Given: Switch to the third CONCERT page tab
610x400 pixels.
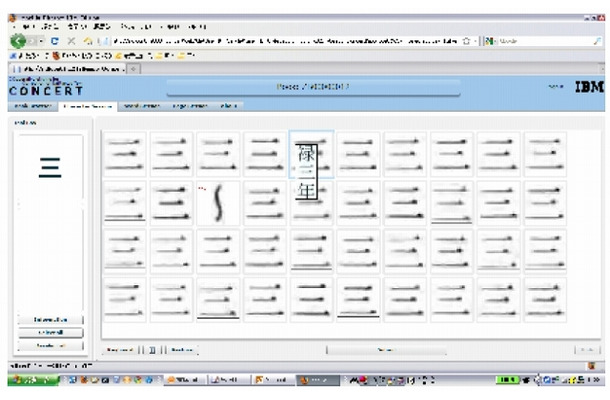Looking at the screenshot, I should tap(142, 106).
